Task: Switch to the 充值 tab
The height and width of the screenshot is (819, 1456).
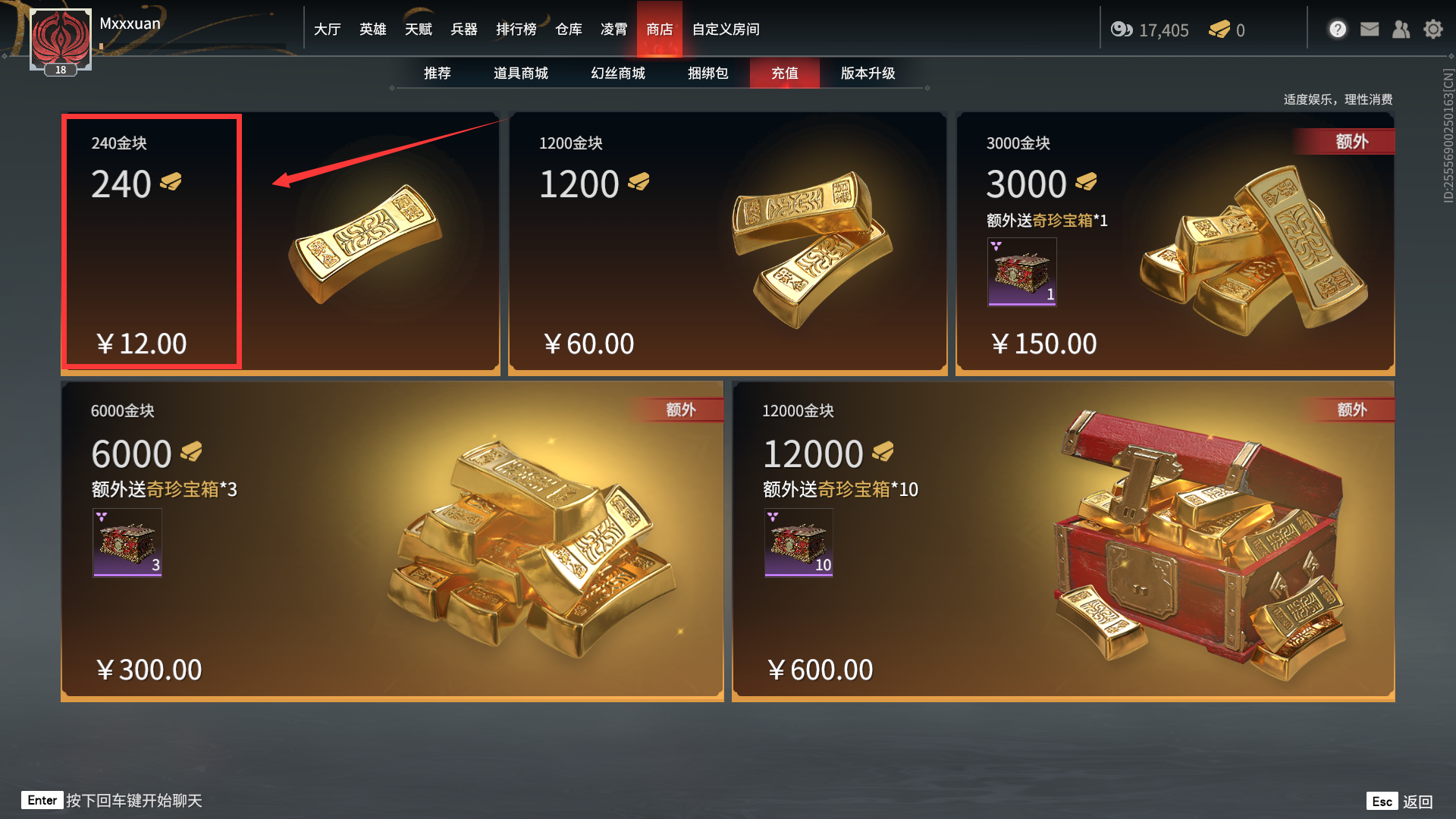Action: click(785, 73)
